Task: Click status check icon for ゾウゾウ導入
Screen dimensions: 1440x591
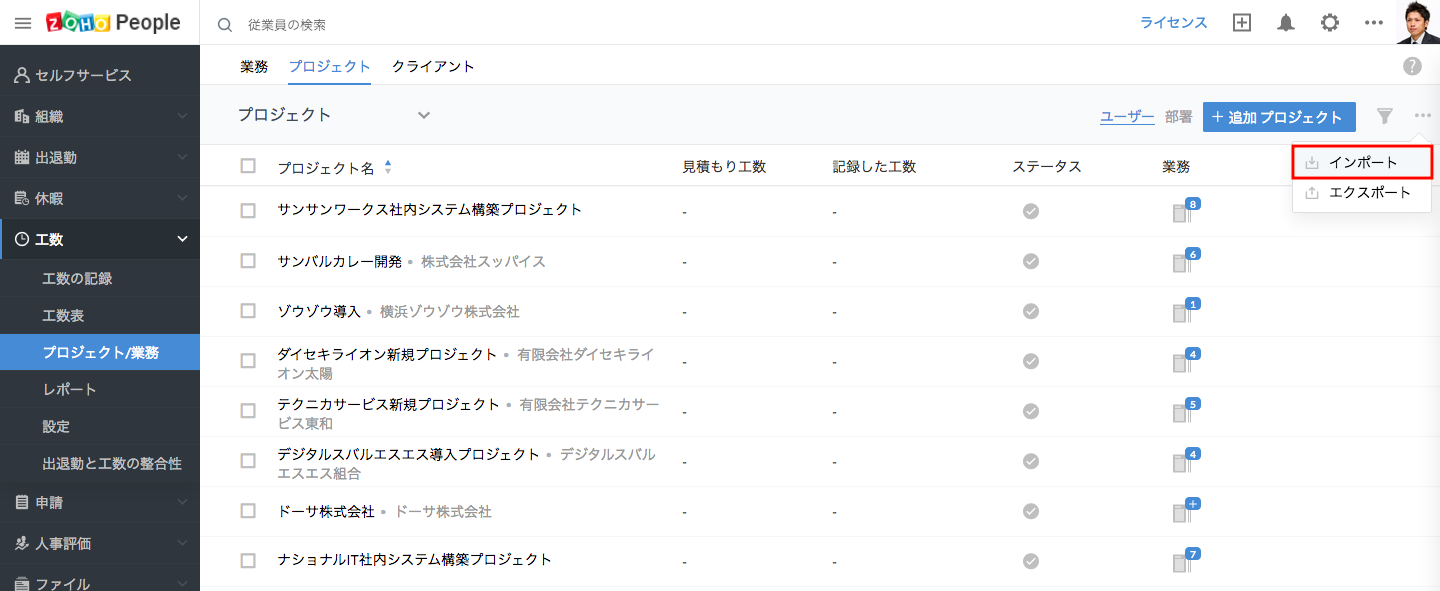Action: coord(1031,311)
